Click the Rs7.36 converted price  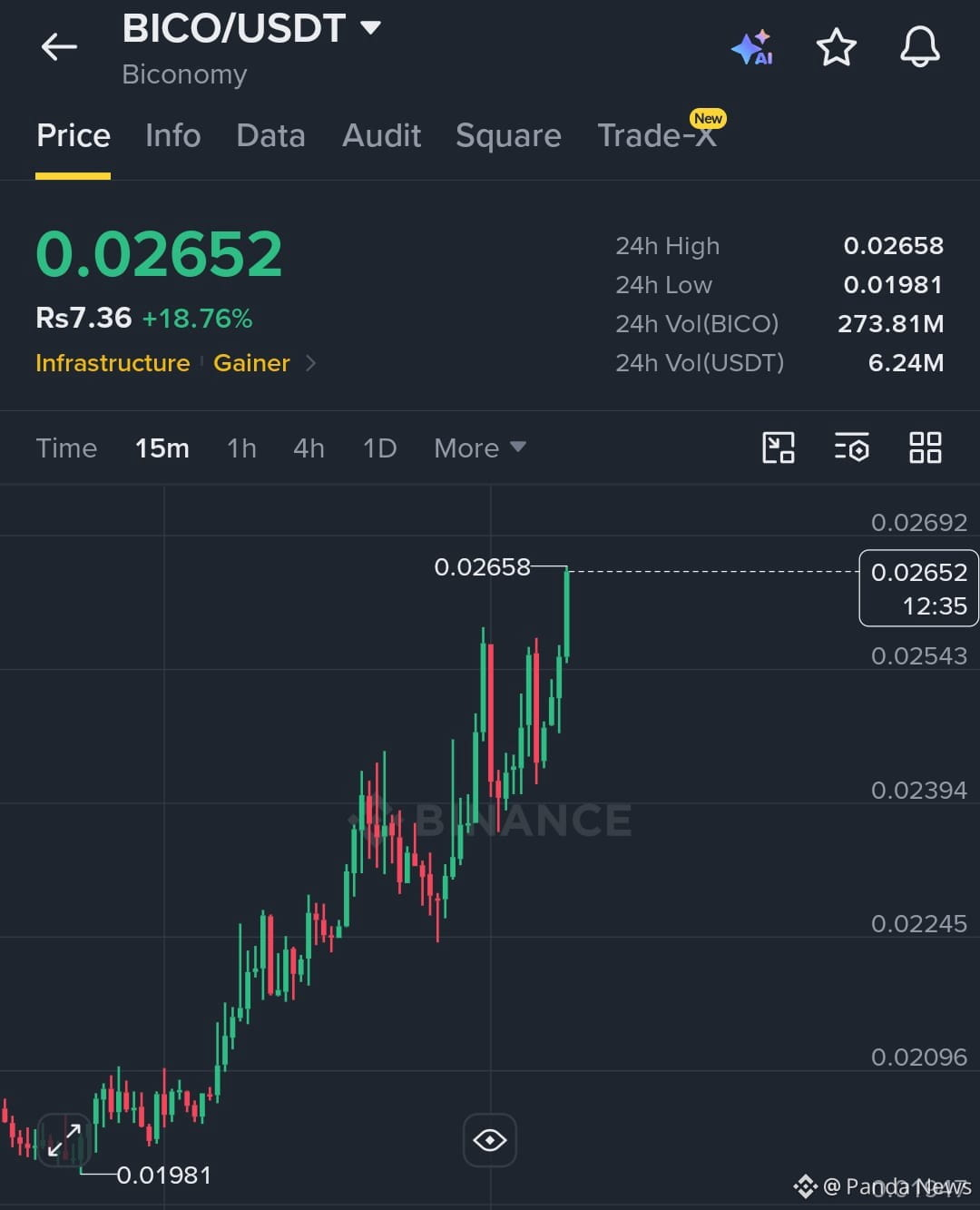tap(83, 318)
